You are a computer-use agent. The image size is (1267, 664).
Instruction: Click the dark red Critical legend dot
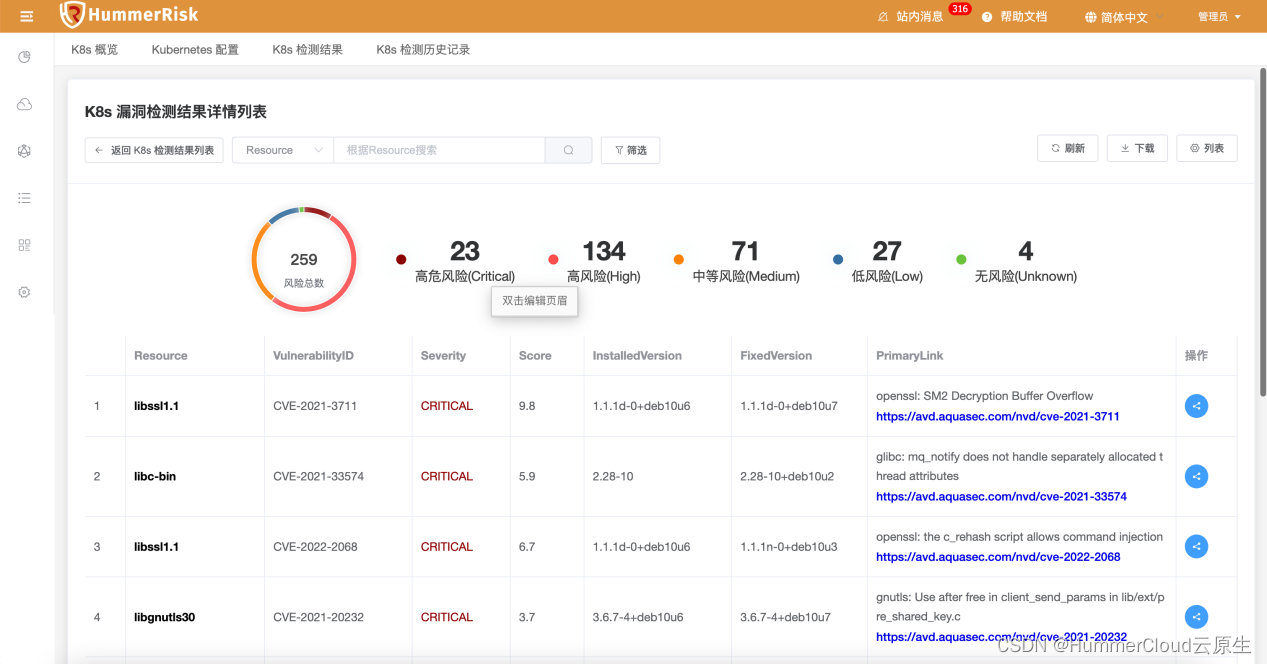coord(401,260)
